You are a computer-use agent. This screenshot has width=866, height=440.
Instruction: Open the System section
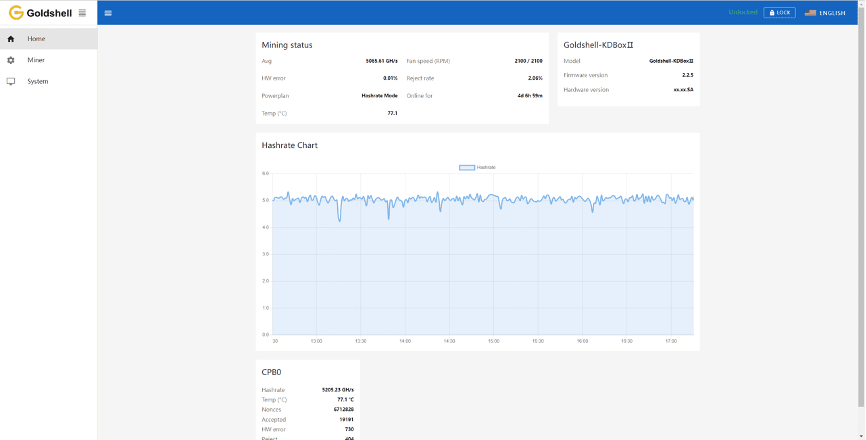[x=38, y=81]
